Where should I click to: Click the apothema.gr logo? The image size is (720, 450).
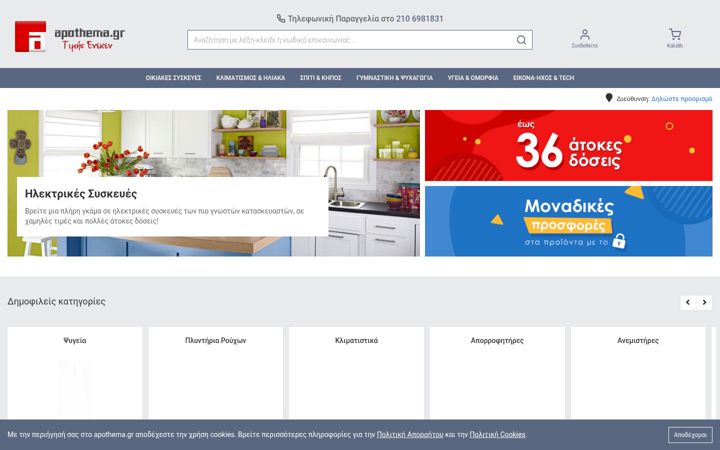point(70,36)
